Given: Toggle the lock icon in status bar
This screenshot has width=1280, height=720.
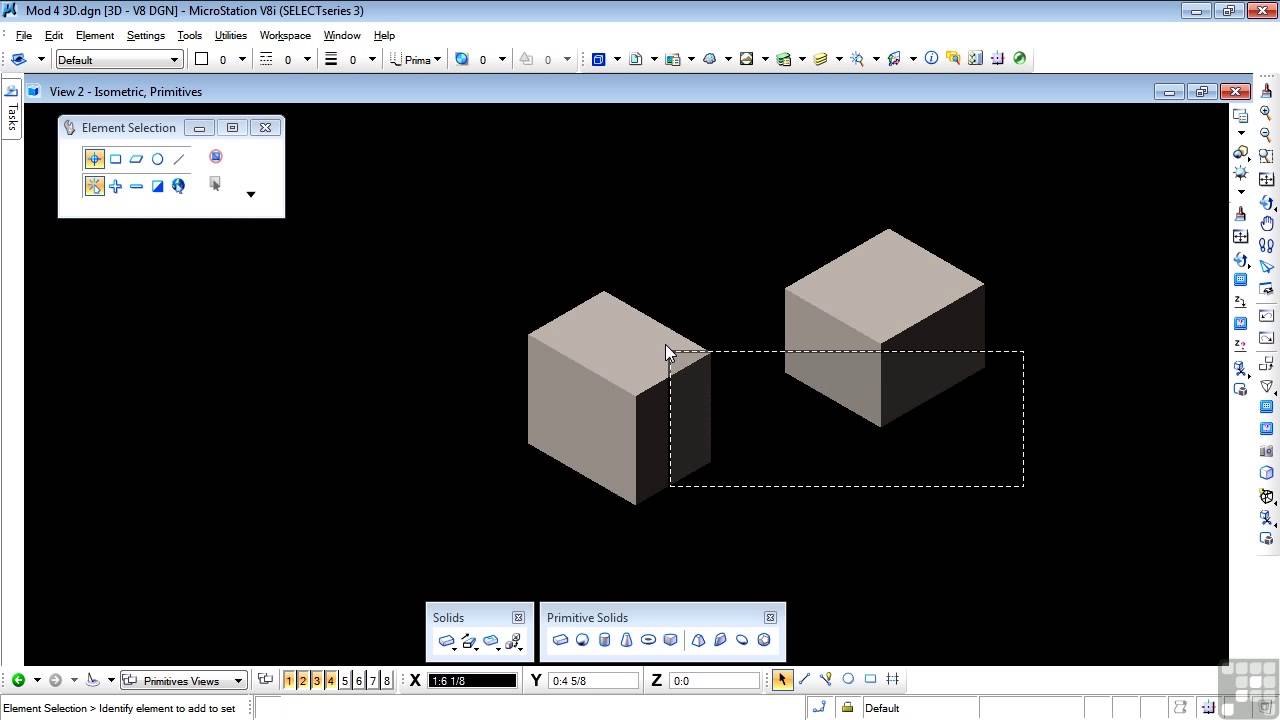Looking at the screenshot, I should [847, 708].
